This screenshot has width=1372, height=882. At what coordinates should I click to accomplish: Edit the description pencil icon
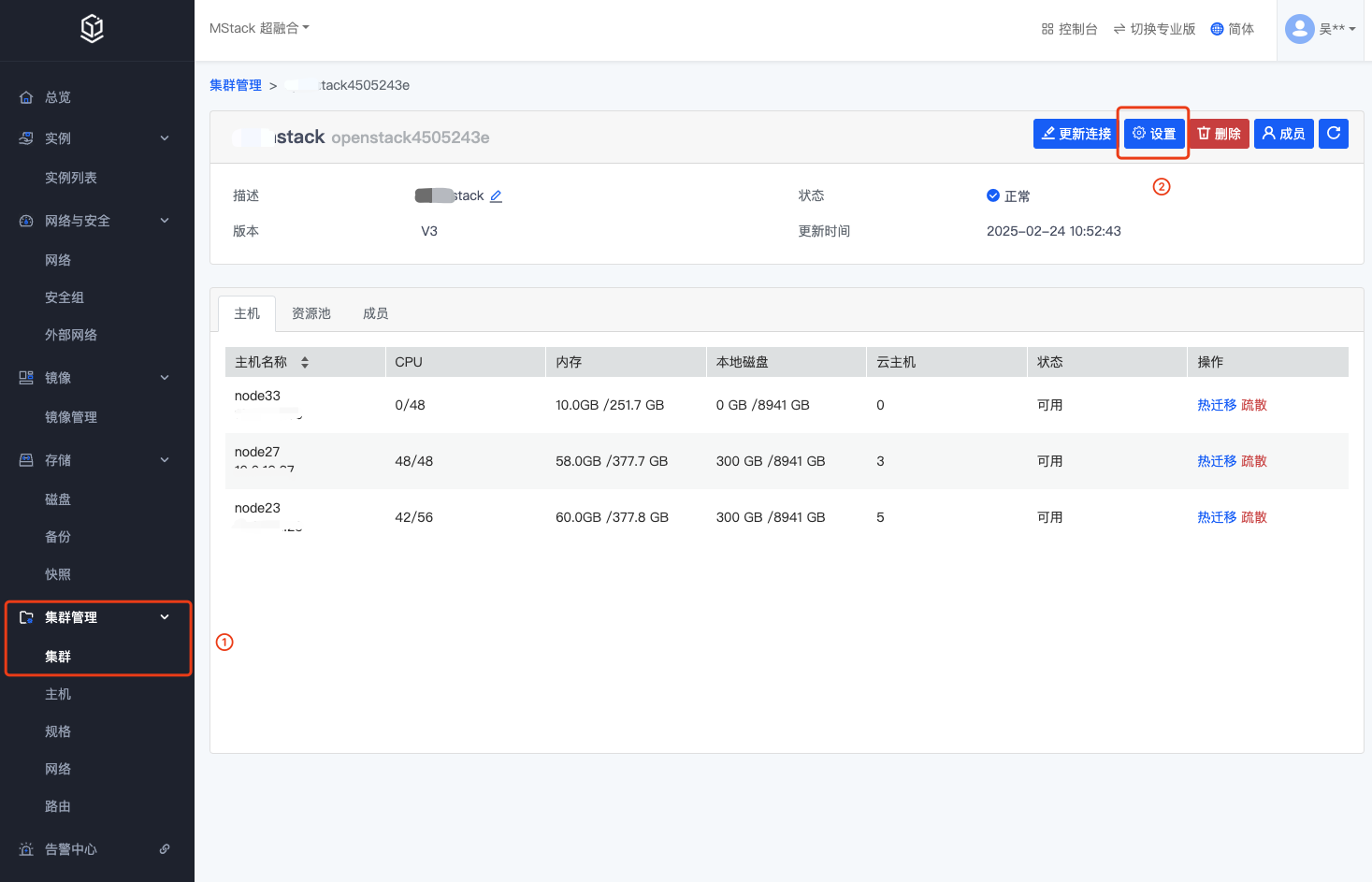[496, 196]
